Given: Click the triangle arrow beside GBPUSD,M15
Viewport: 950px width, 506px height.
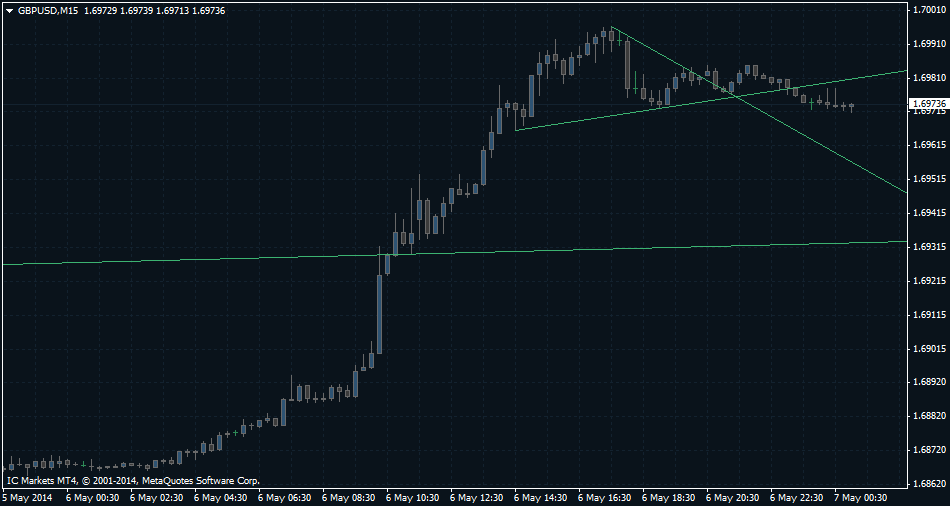Looking at the screenshot, I should [x=9, y=10].
